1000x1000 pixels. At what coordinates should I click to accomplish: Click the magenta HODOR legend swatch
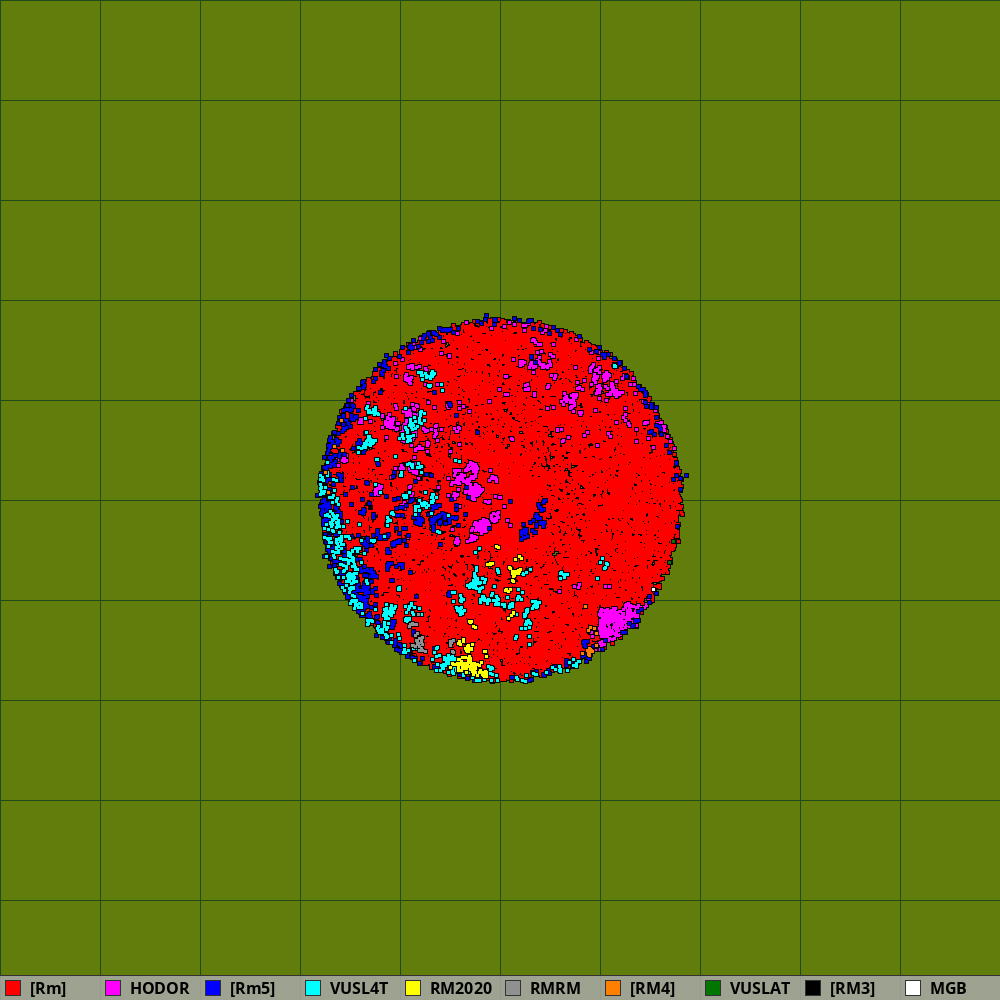point(113,988)
